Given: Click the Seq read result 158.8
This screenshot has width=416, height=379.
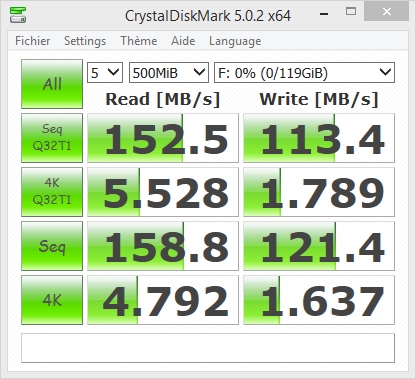Looking at the screenshot, I should click(163, 246).
